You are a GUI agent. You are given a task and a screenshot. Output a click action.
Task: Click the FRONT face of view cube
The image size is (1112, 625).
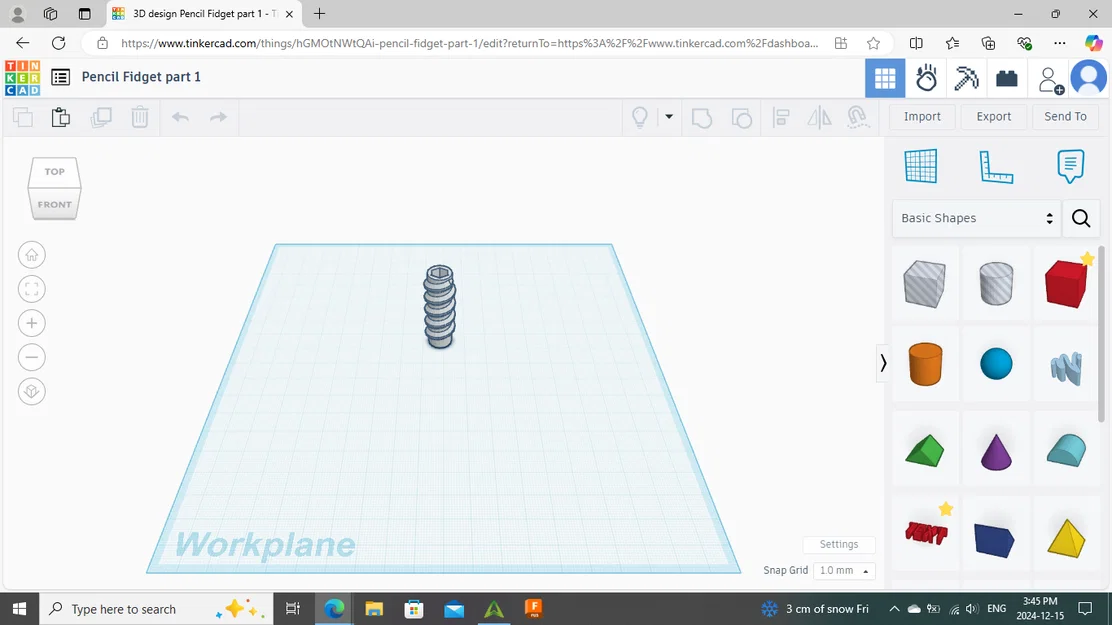coord(55,204)
